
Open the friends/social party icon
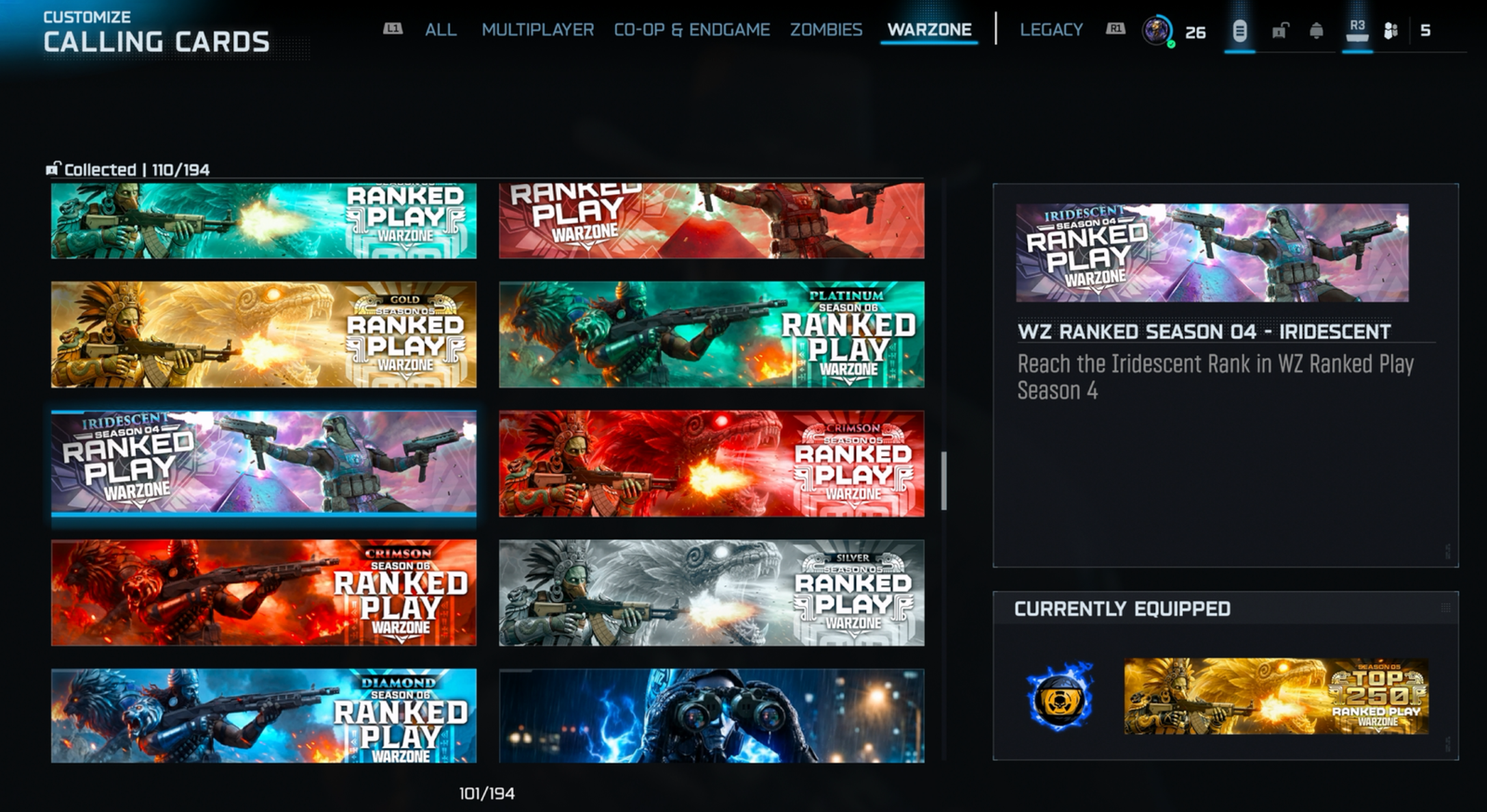pyautogui.click(x=1390, y=31)
